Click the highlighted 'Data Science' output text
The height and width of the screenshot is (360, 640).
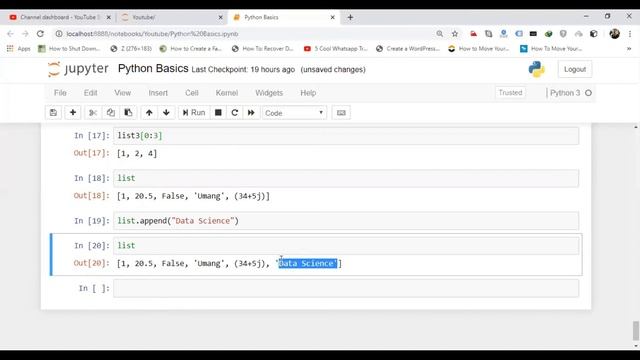[308, 263]
